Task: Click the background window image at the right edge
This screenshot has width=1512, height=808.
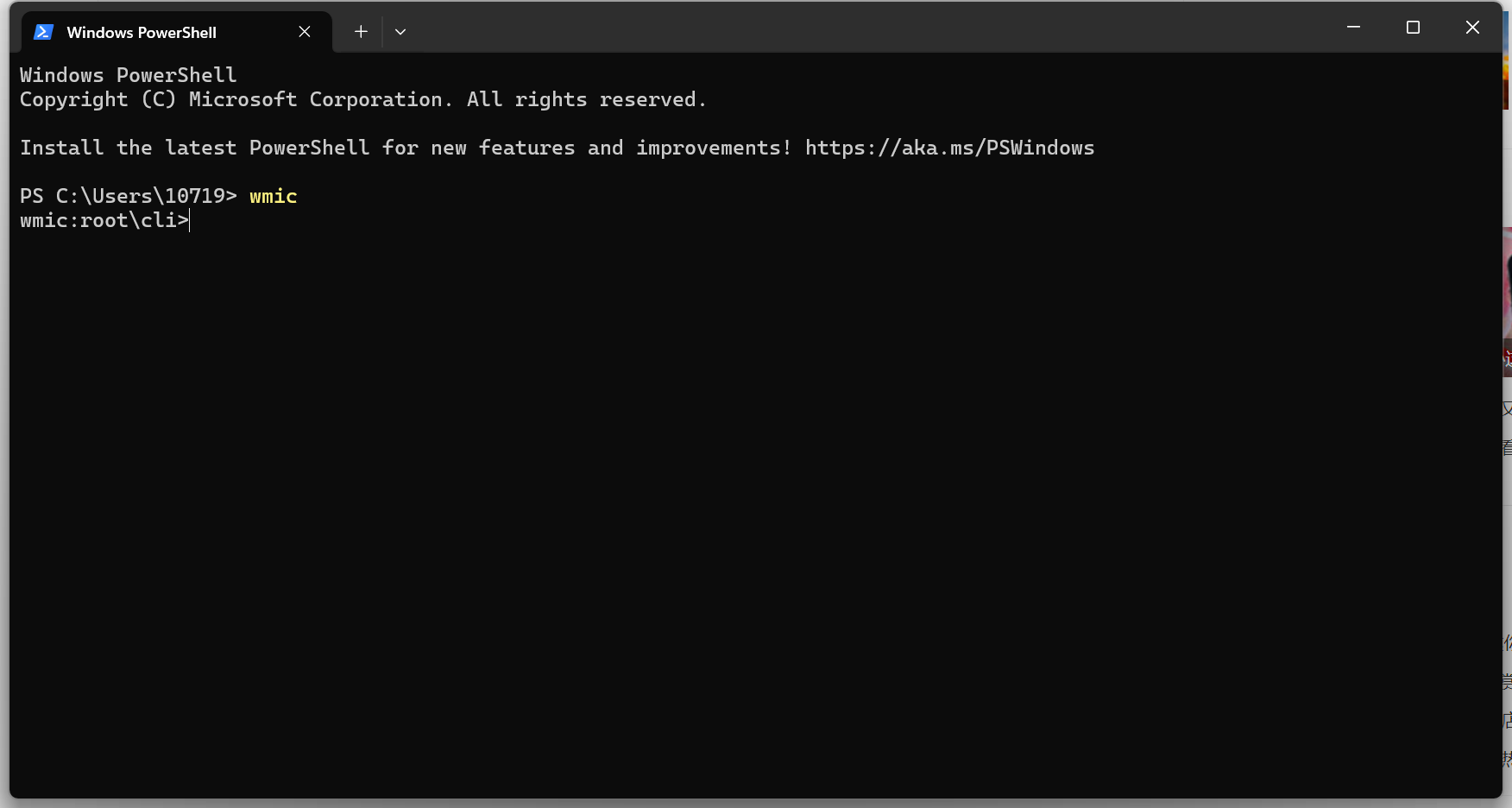Action: pyautogui.click(x=1507, y=302)
